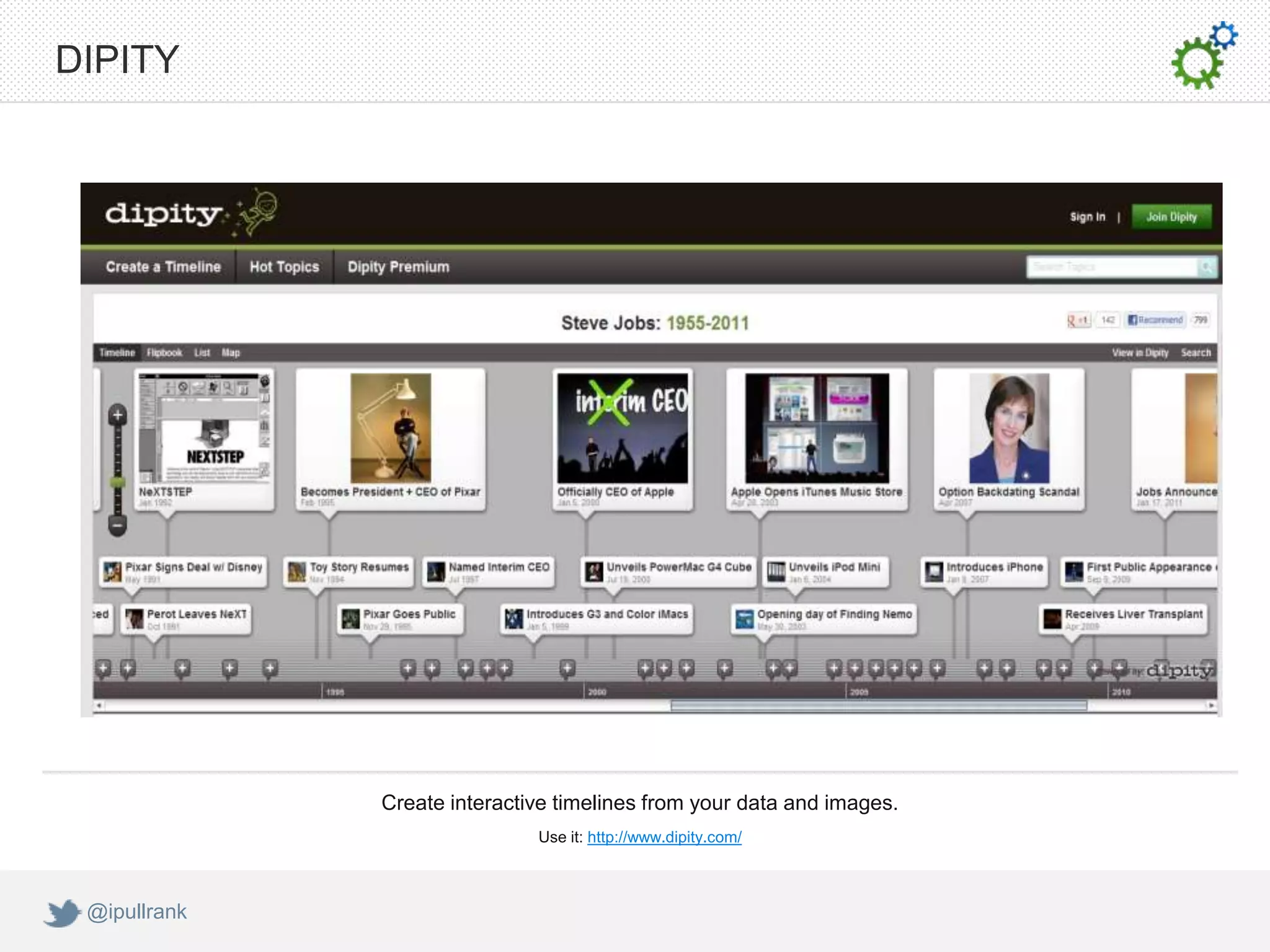1270x952 pixels.
Task: Open Officially CEO of Apple thumbnail
Action: [x=623, y=428]
